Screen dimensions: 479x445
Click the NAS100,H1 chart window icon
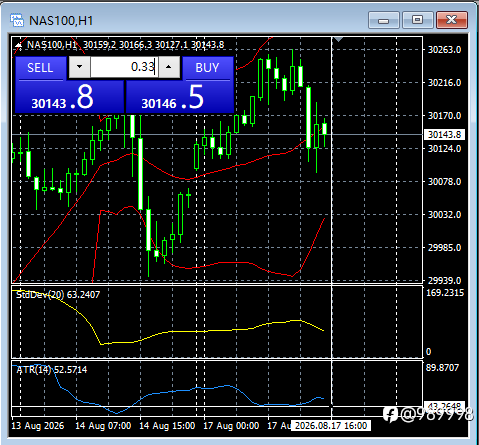tap(17, 20)
